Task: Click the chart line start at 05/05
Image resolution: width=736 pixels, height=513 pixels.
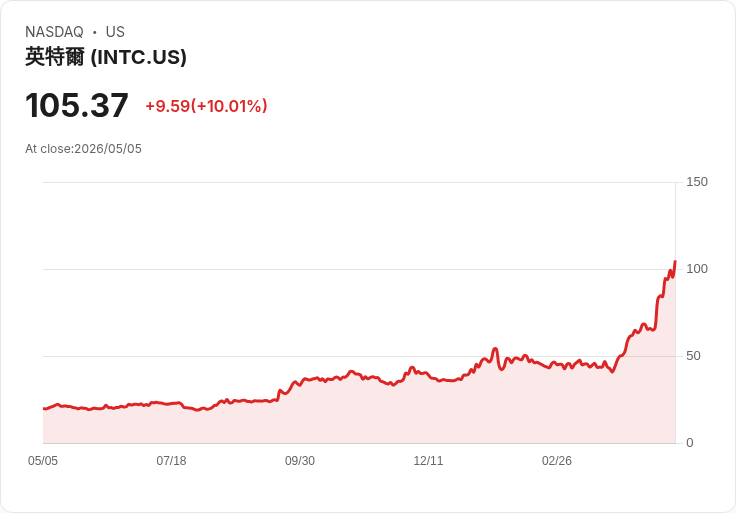Action: point(44,409)
